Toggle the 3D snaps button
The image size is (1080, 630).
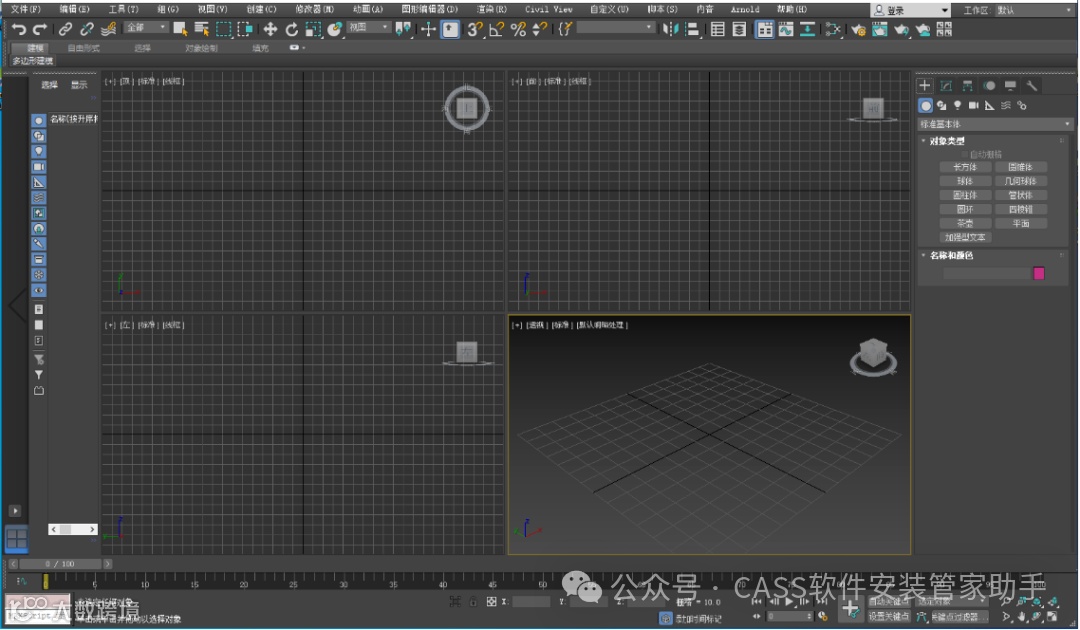point(474,30)
